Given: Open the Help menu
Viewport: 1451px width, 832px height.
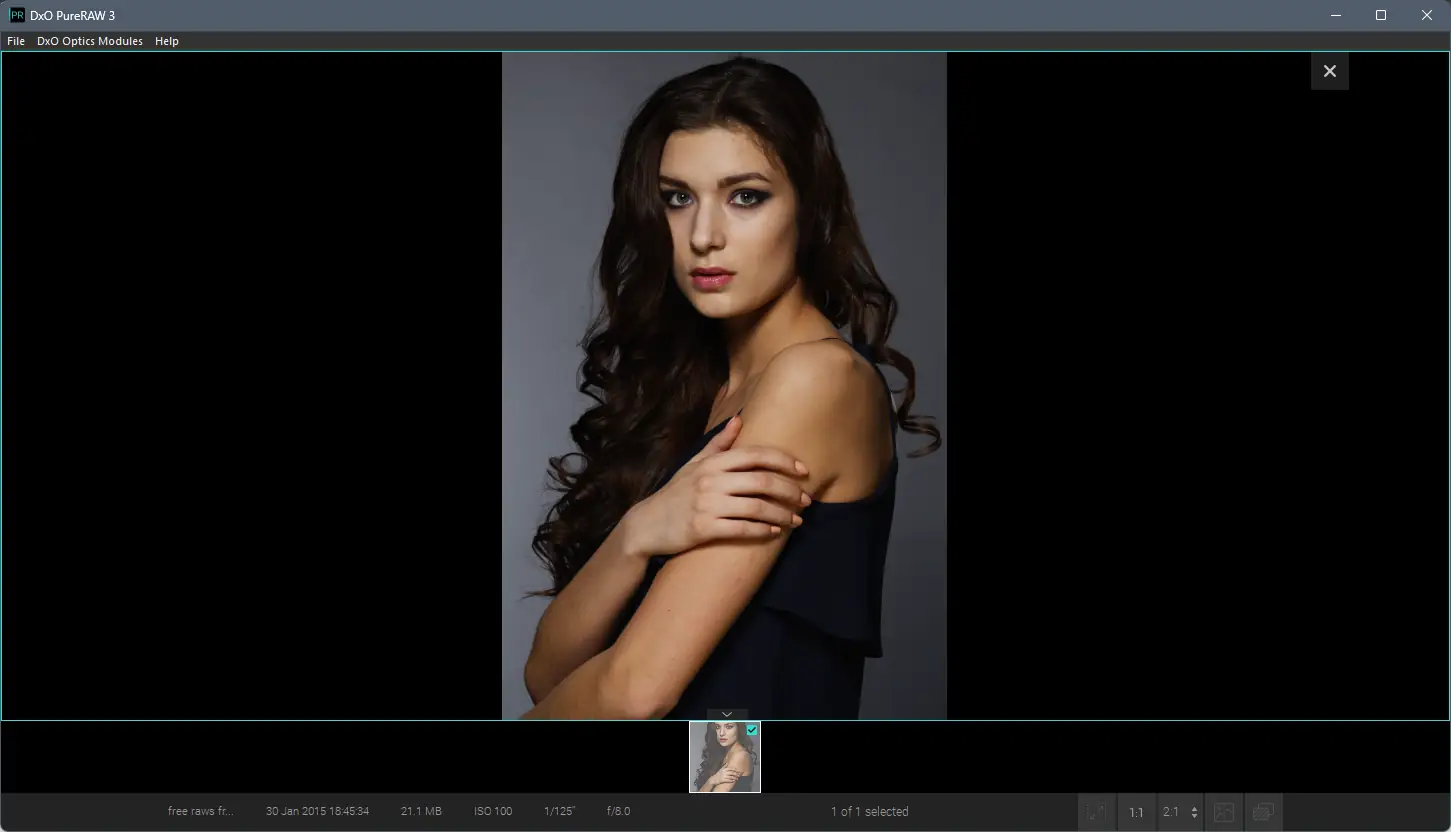Looking at the screenshot, I should [167, 41].
